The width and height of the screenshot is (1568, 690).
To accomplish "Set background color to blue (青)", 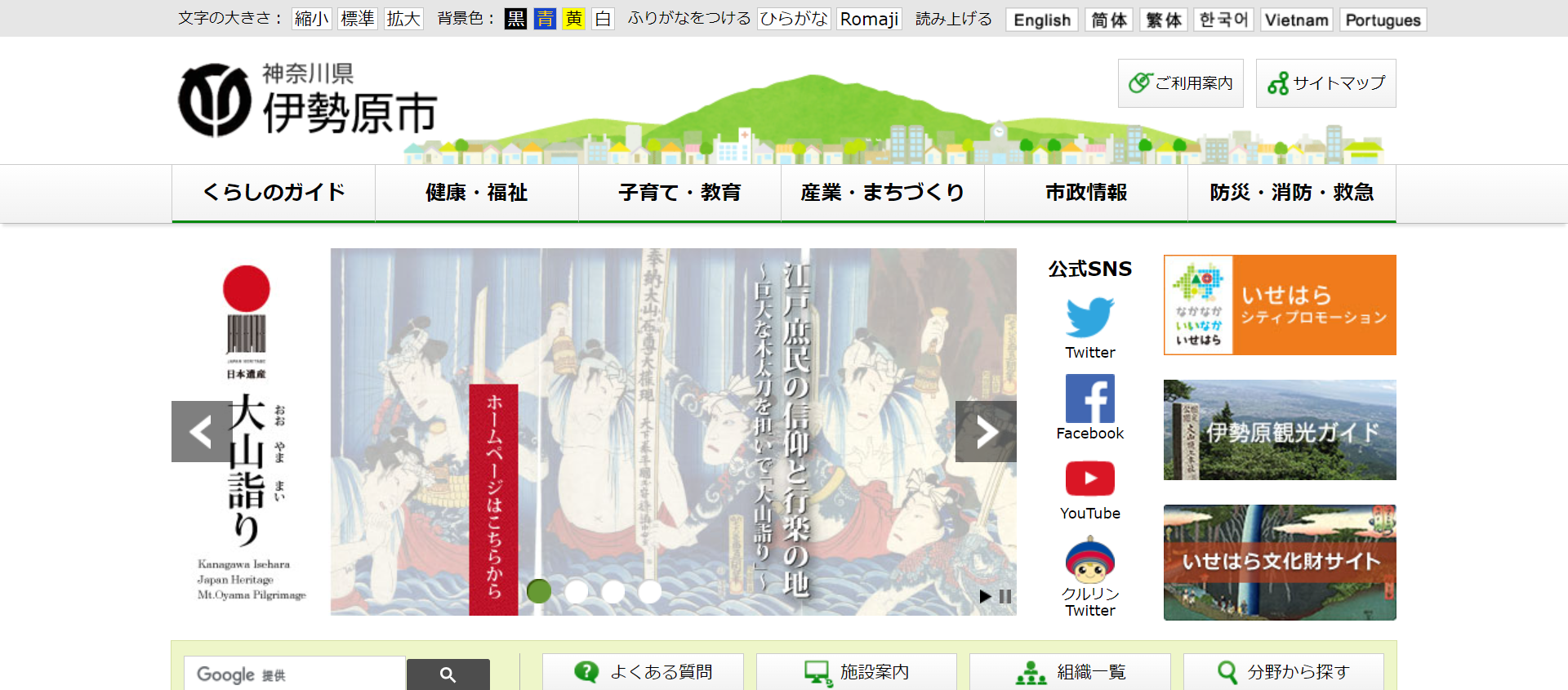I will tap(545, 19).
